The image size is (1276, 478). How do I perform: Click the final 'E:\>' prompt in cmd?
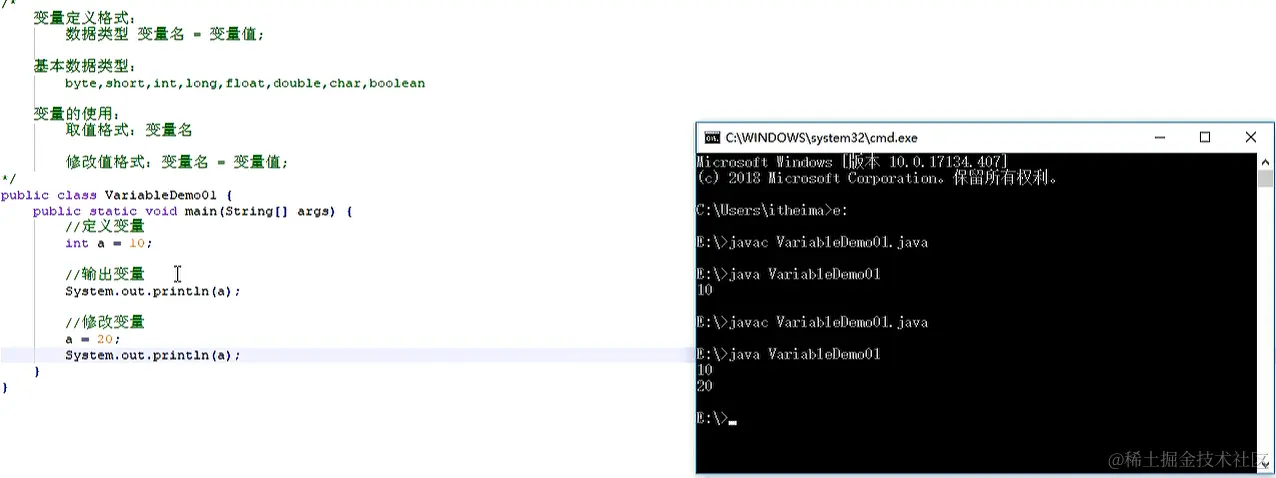pyautogui.click(x=712, y=418)
